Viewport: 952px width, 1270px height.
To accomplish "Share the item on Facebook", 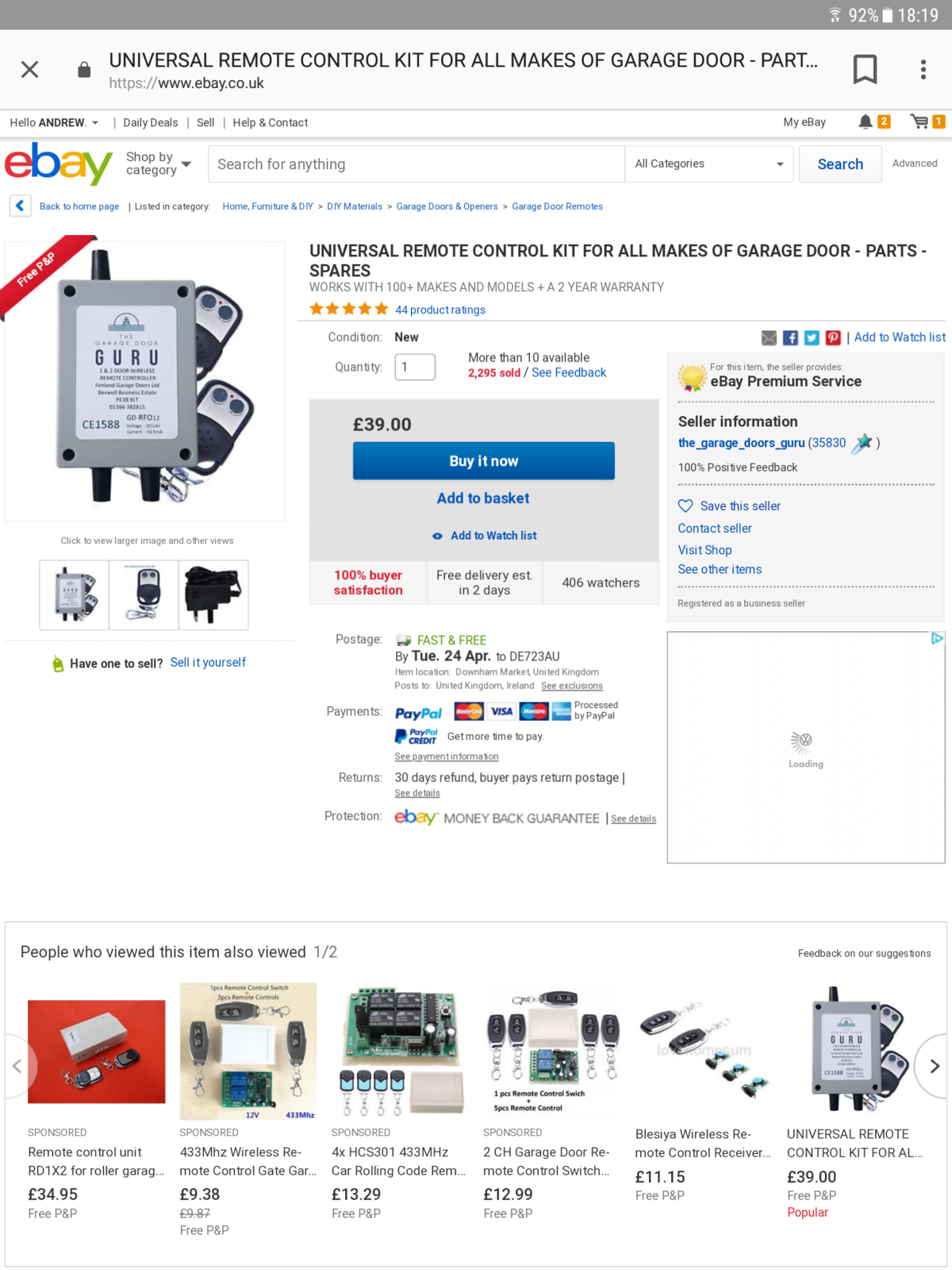I will [790, 338].
